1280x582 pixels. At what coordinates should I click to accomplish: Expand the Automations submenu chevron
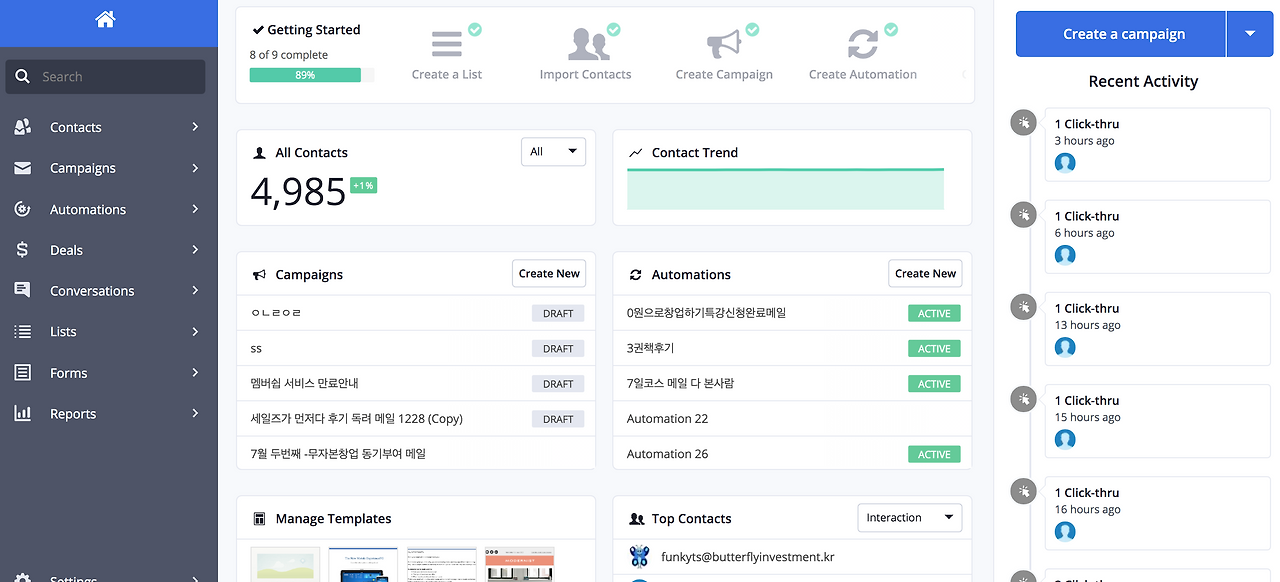point(195,209)
